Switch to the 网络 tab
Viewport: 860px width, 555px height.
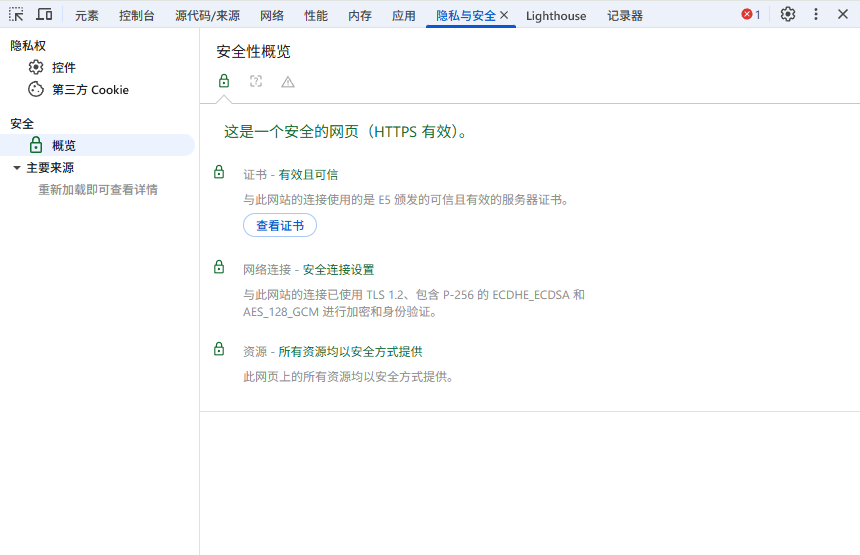[x=272, y=15]
